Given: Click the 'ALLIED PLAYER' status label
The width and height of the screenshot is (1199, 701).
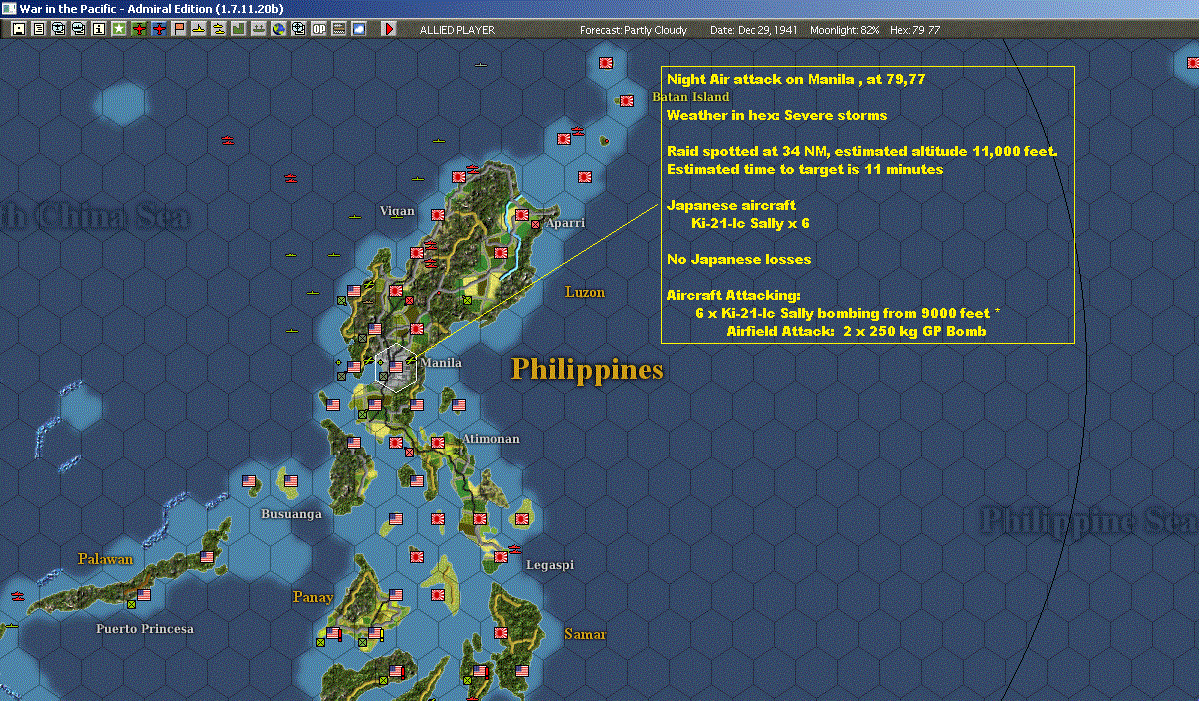Looking at the screenshot, I should 457,30.
